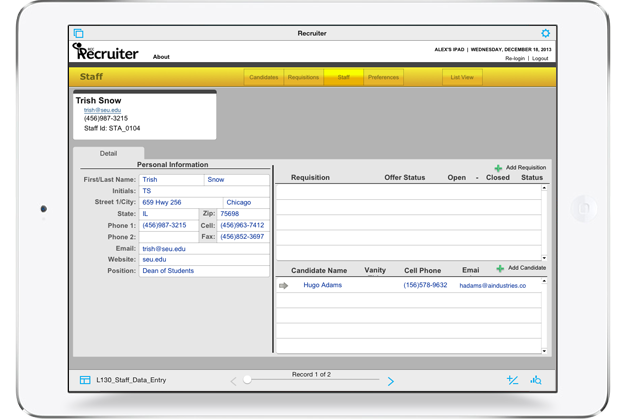Image resolution: width=622 pixels, height=420 pixels.
Task: Click the City field Chicago
Action: click(246, 203)
